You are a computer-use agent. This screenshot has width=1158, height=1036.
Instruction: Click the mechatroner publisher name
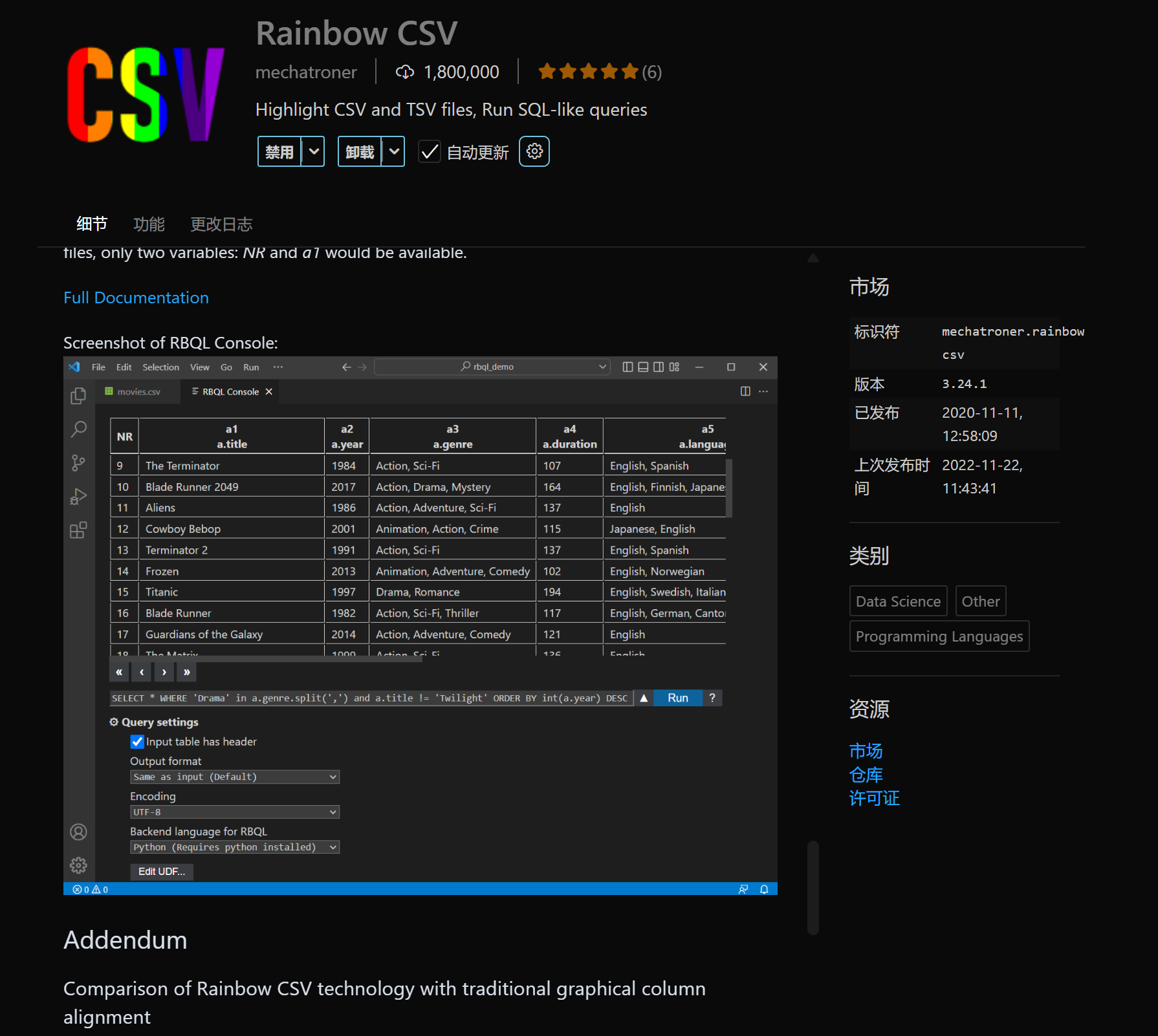click(x=306, y=72)
